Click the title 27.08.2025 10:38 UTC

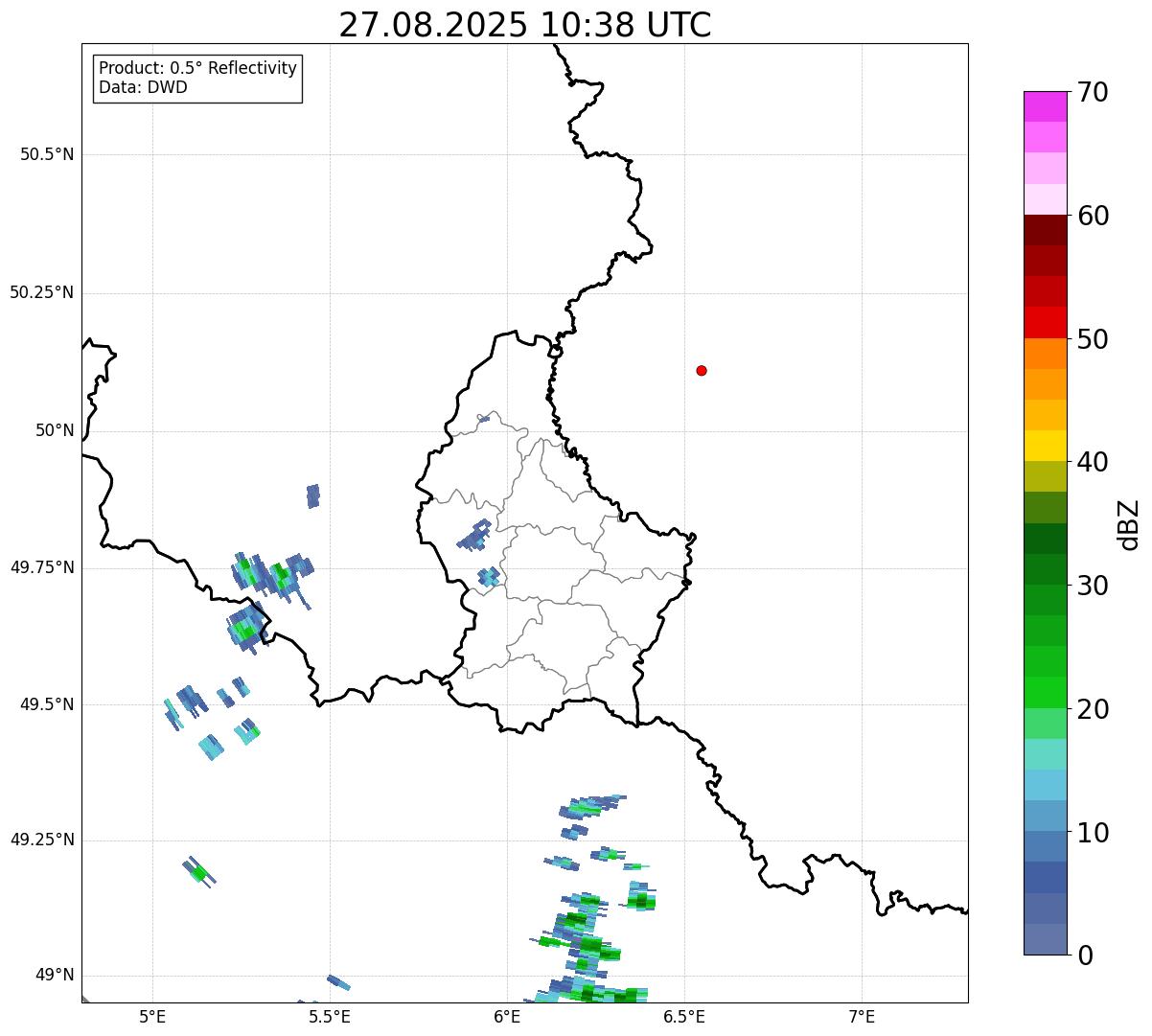525,25
